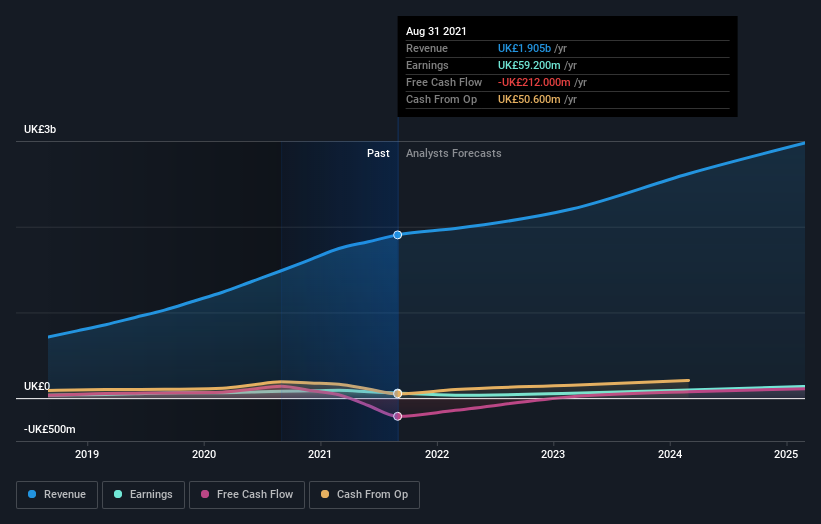Click the 2023 x-axis label
Viewport: 821px width, 524px height.
tap(553, 454)
